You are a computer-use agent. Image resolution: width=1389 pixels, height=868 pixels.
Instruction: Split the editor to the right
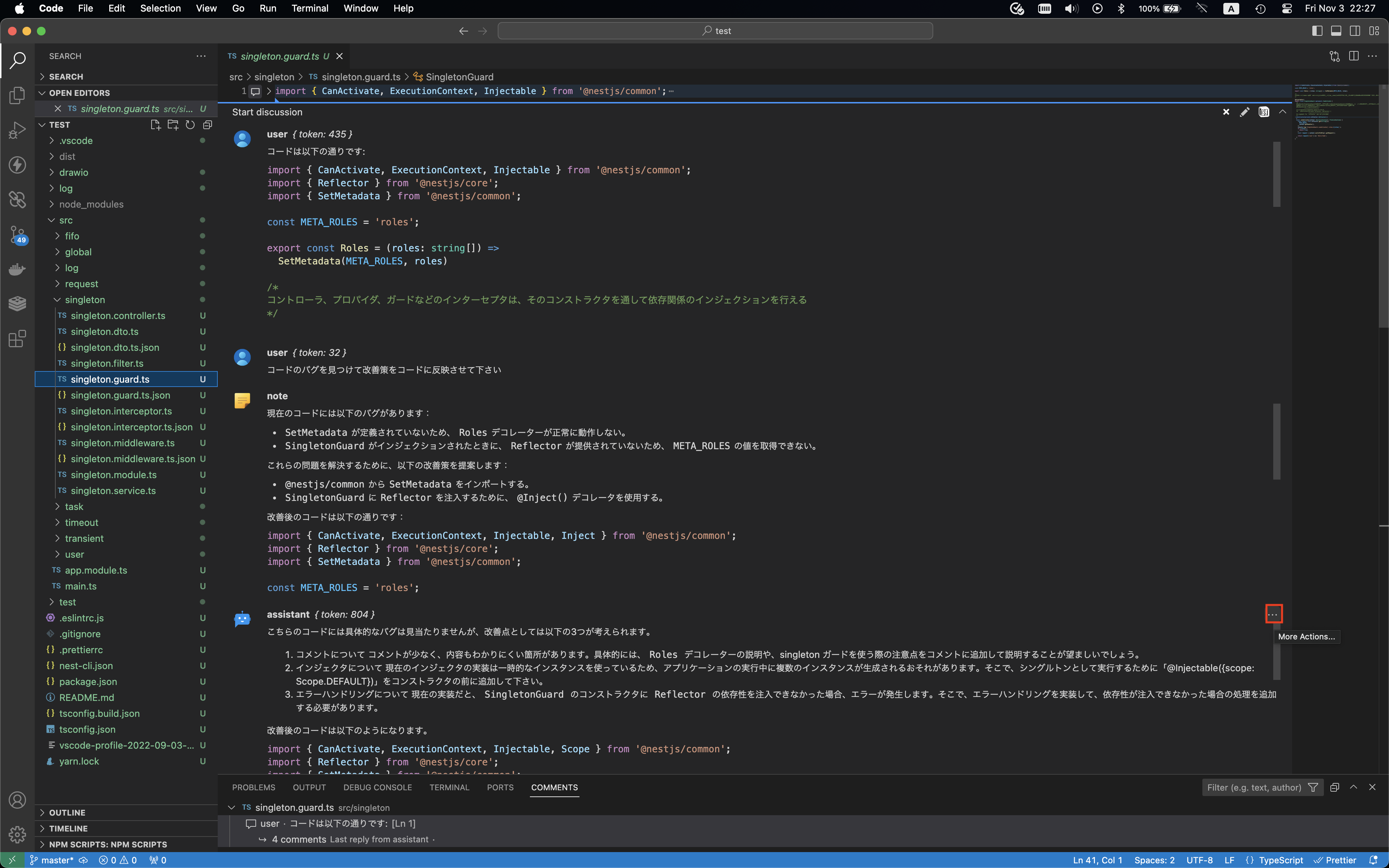pyautogui.click(x=1354, y=56)
